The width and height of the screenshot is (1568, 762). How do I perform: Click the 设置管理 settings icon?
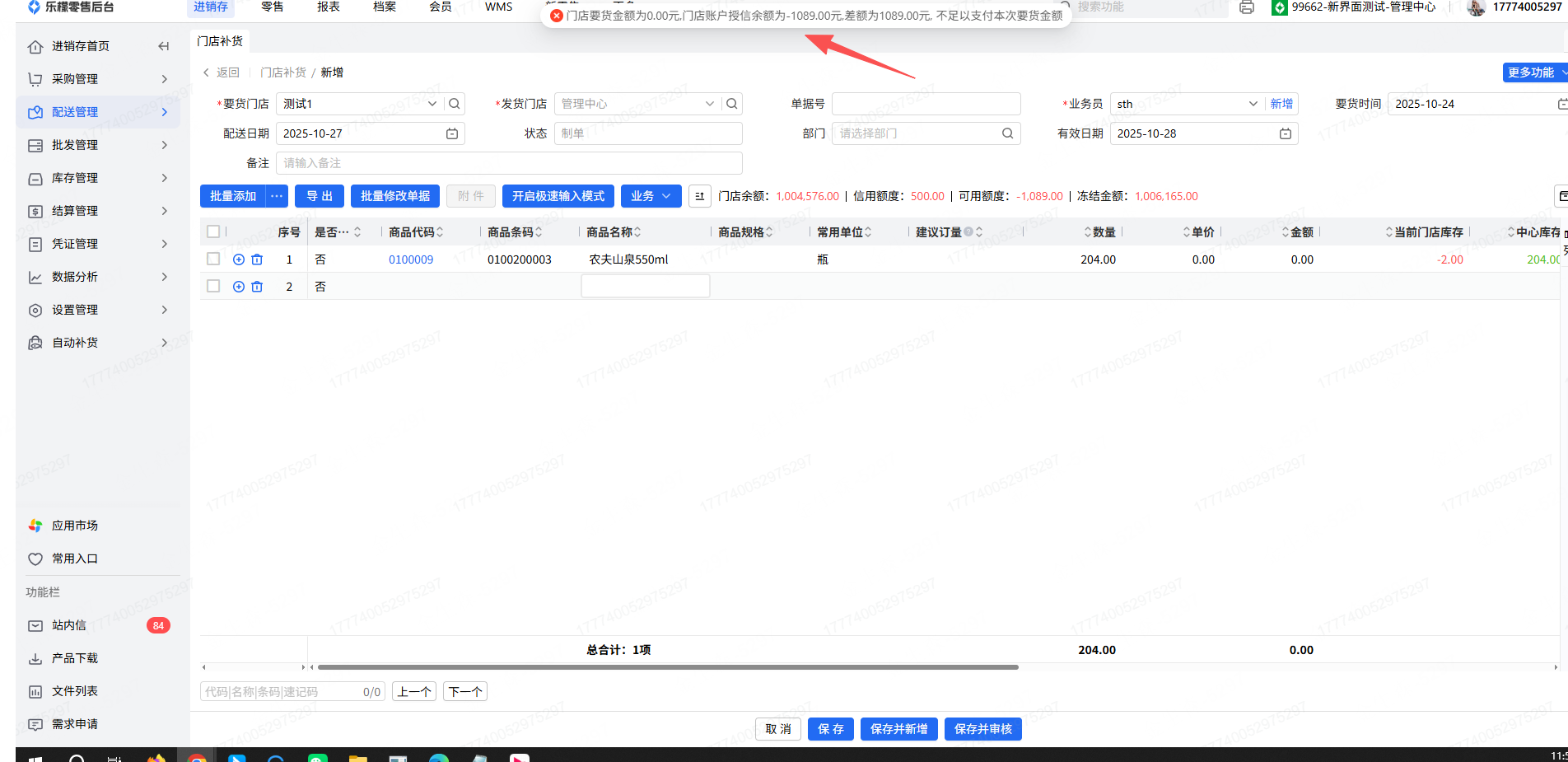point(35,310)
